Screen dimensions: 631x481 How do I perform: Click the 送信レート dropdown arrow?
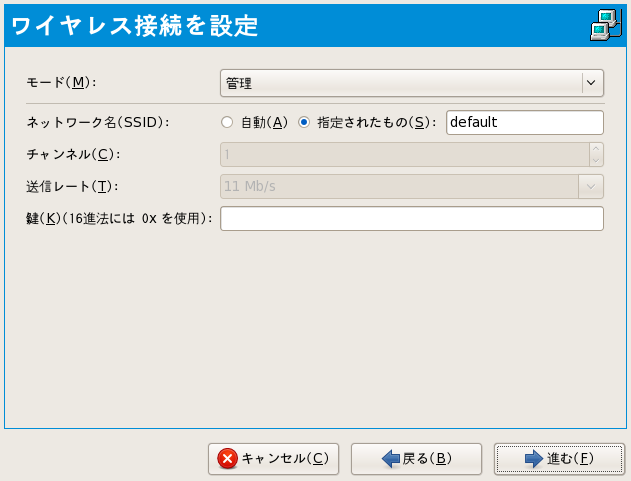592,186
